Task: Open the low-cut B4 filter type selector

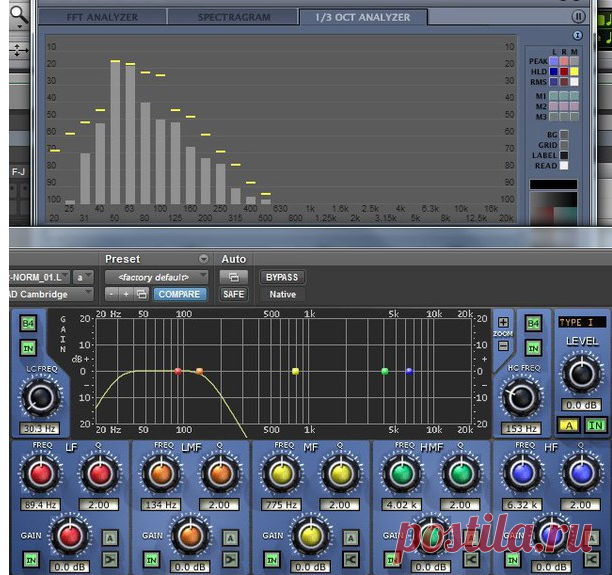Action: (x=28, y=323)
